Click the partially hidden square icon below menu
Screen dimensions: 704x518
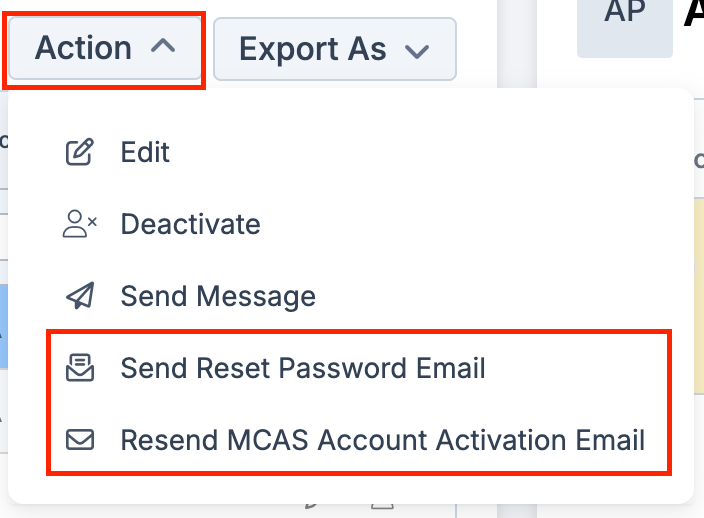382,508
